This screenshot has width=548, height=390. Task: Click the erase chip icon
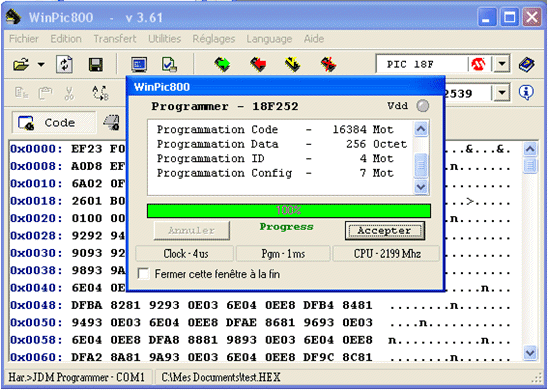[x=328, y=65]
